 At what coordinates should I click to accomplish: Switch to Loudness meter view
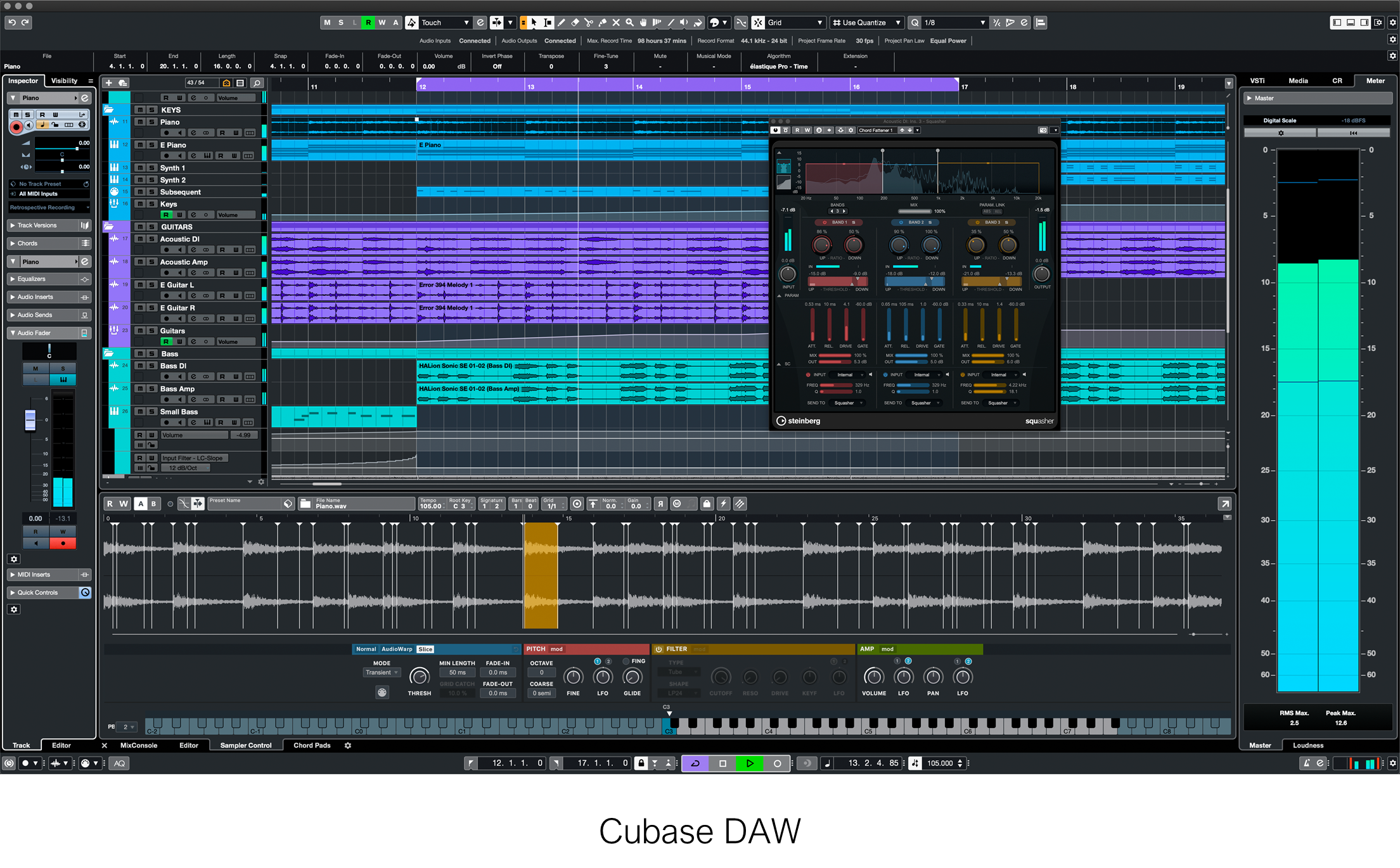(1307, 745)
